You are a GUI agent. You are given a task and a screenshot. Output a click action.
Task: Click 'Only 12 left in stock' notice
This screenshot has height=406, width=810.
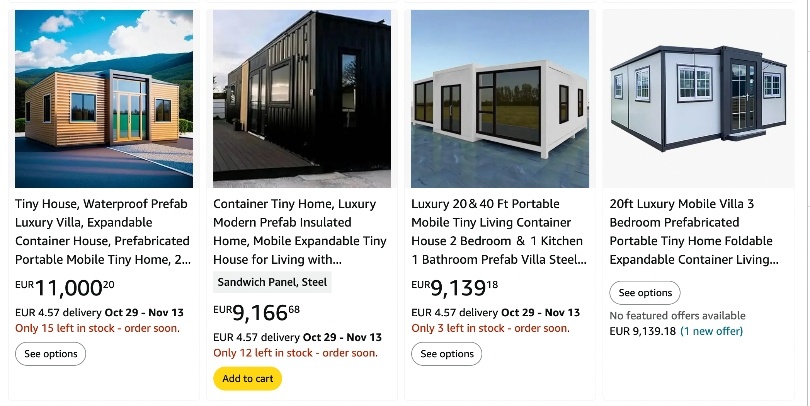tap(295, 353)
